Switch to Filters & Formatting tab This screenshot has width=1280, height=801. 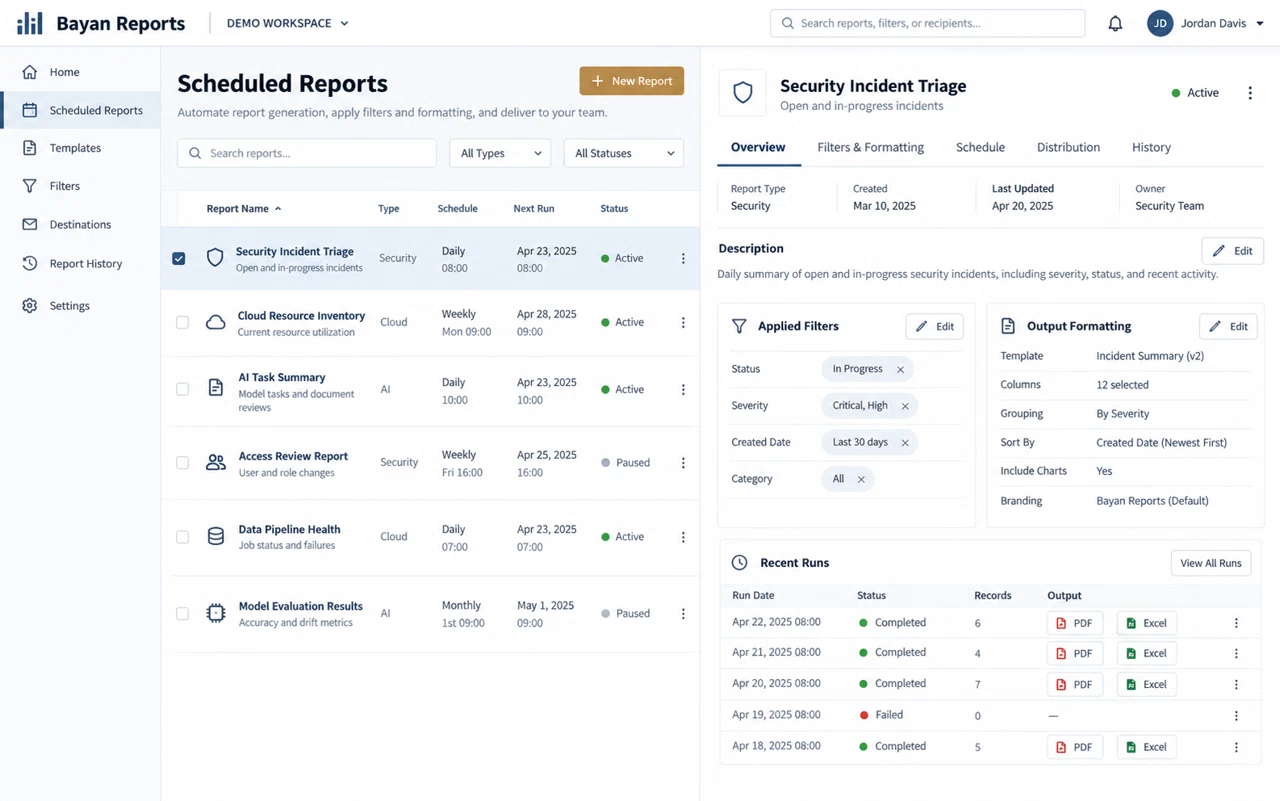coord(870,147)
